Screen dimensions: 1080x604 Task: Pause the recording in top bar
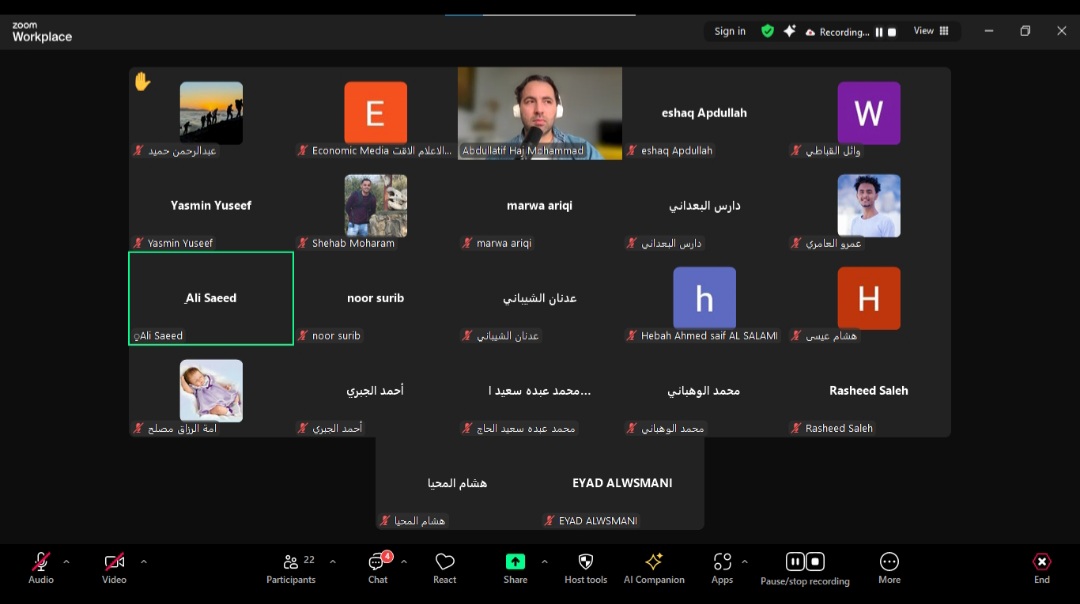[x=879, y=32]
